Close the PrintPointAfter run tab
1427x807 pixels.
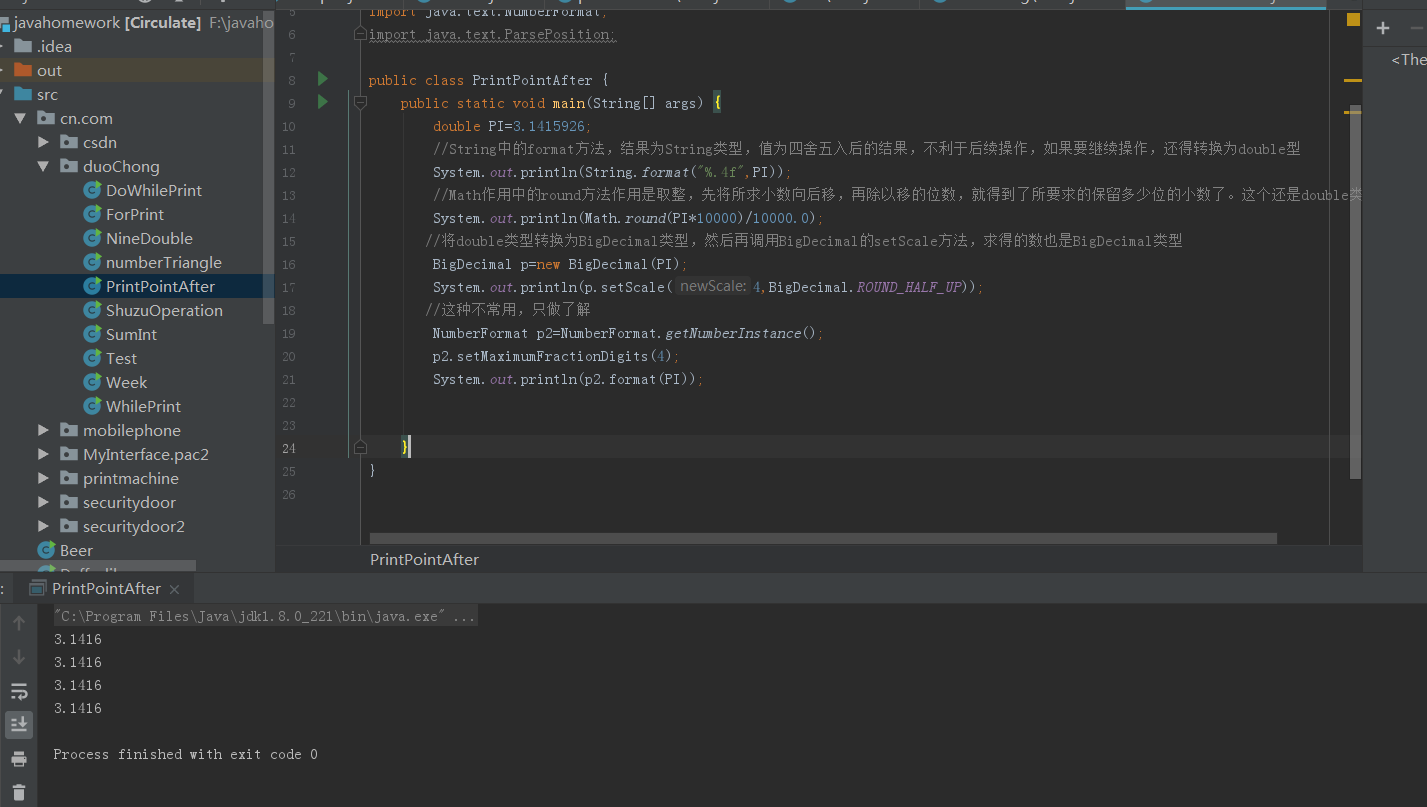click(174, 590)
